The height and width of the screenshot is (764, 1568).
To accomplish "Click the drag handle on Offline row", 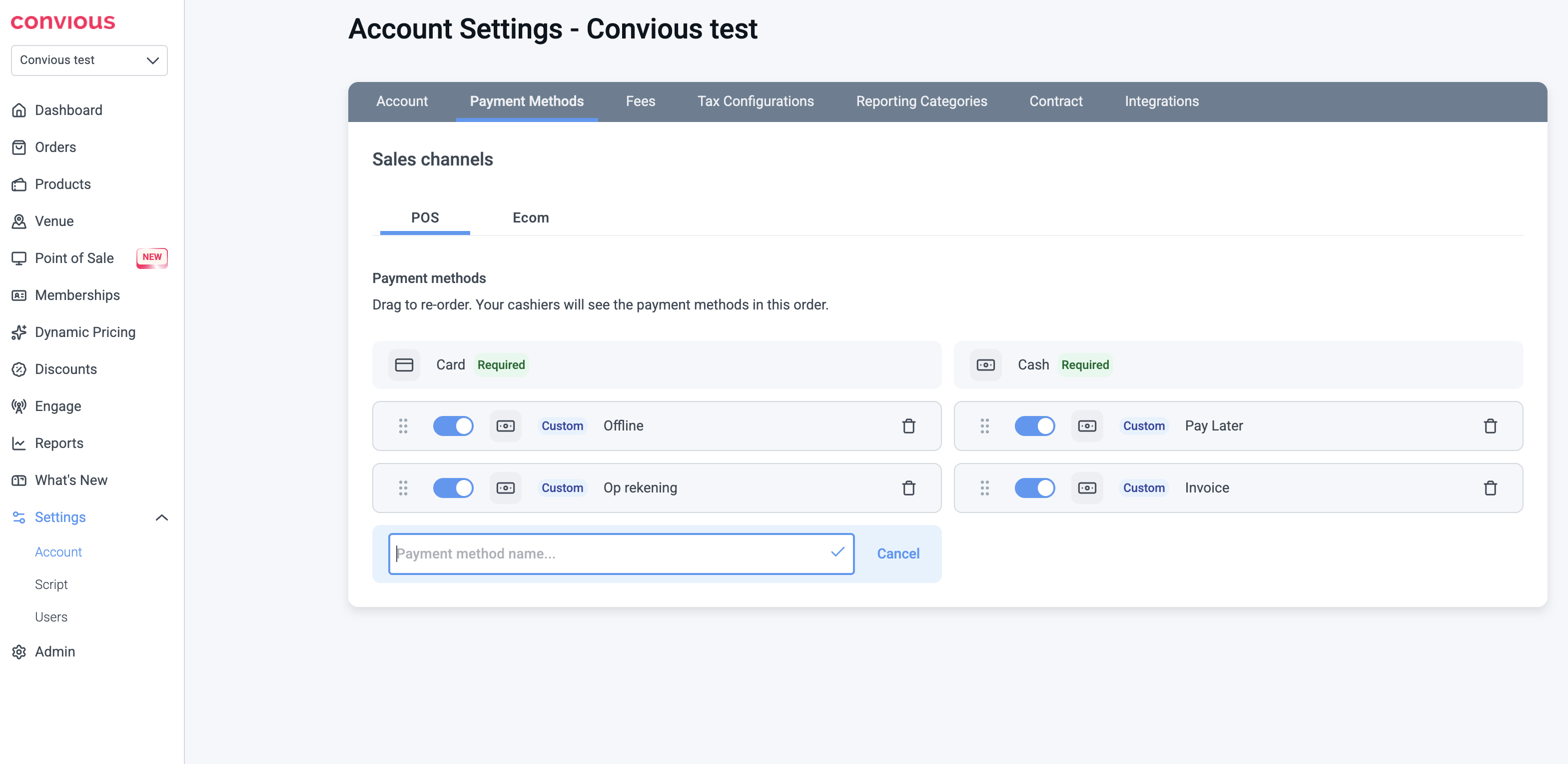I will 403,426.
